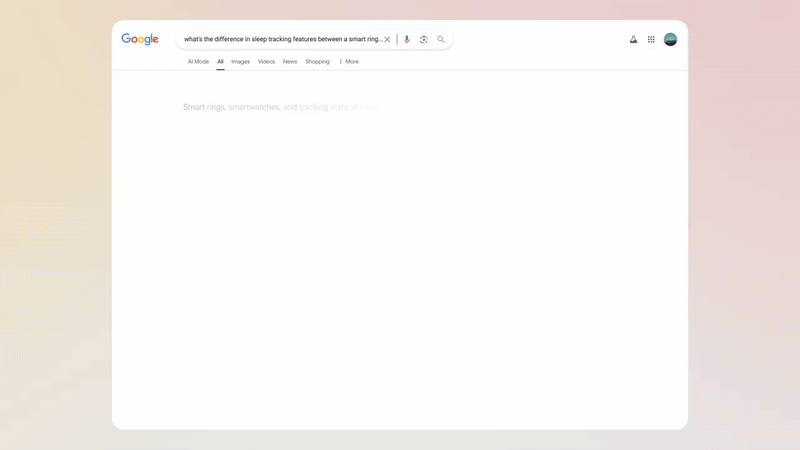800x450 pixels.
Task: Go to Google home via the logo
Action: [x=140, y=39]
